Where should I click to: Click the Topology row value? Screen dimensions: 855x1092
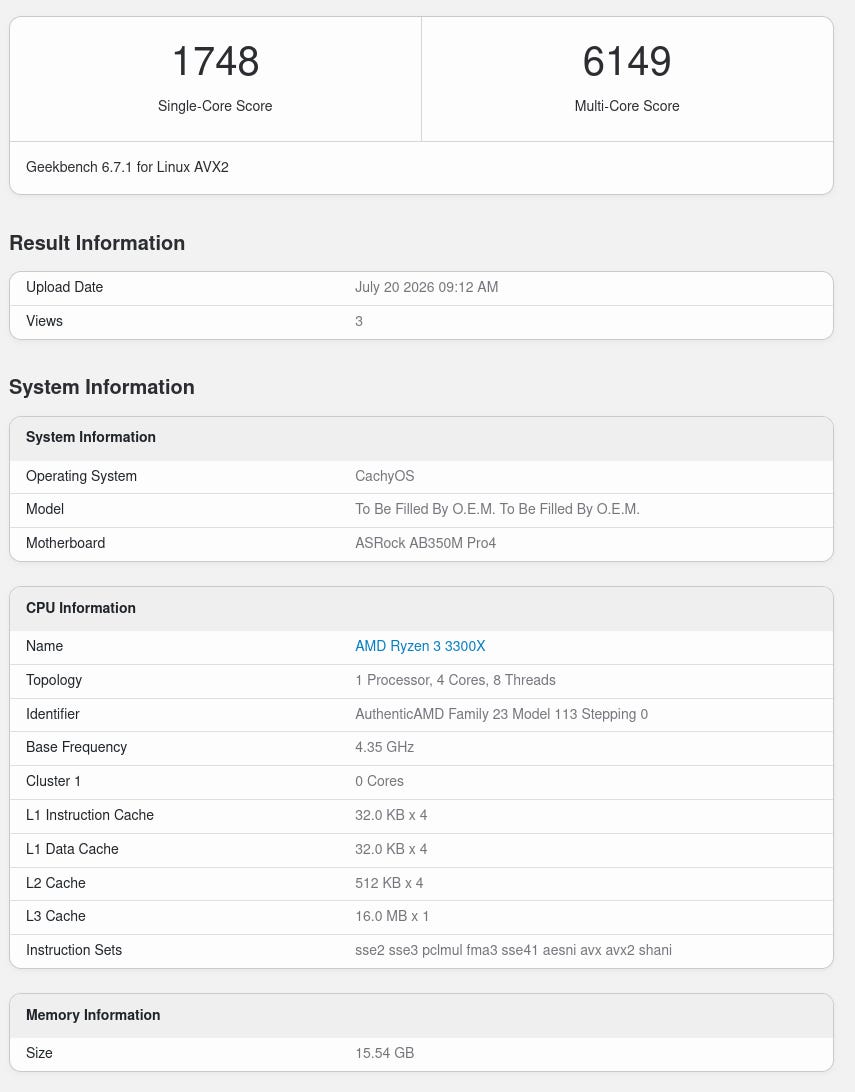coord(455,680)
